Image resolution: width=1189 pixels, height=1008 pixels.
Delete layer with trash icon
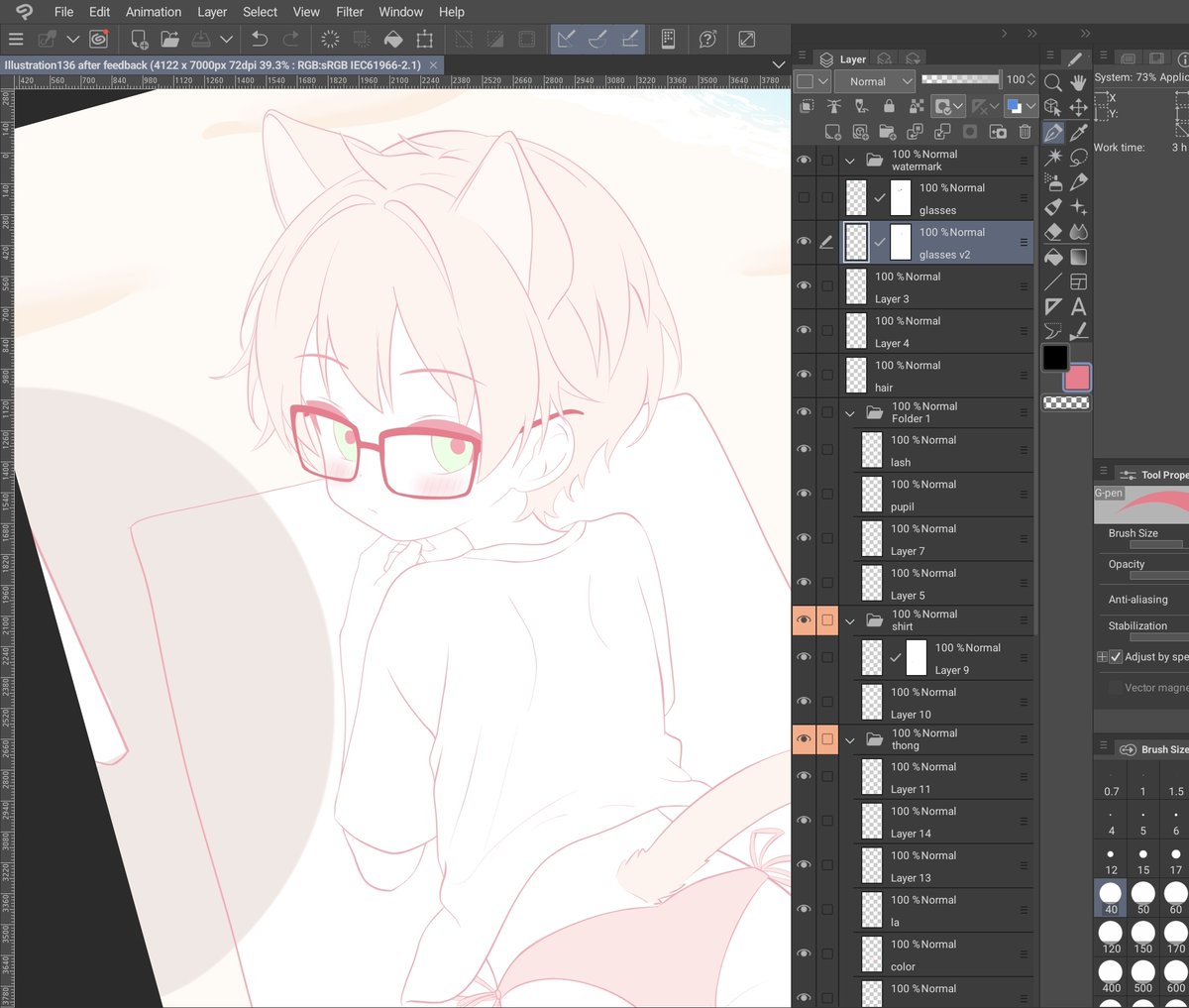[1025, 131]
